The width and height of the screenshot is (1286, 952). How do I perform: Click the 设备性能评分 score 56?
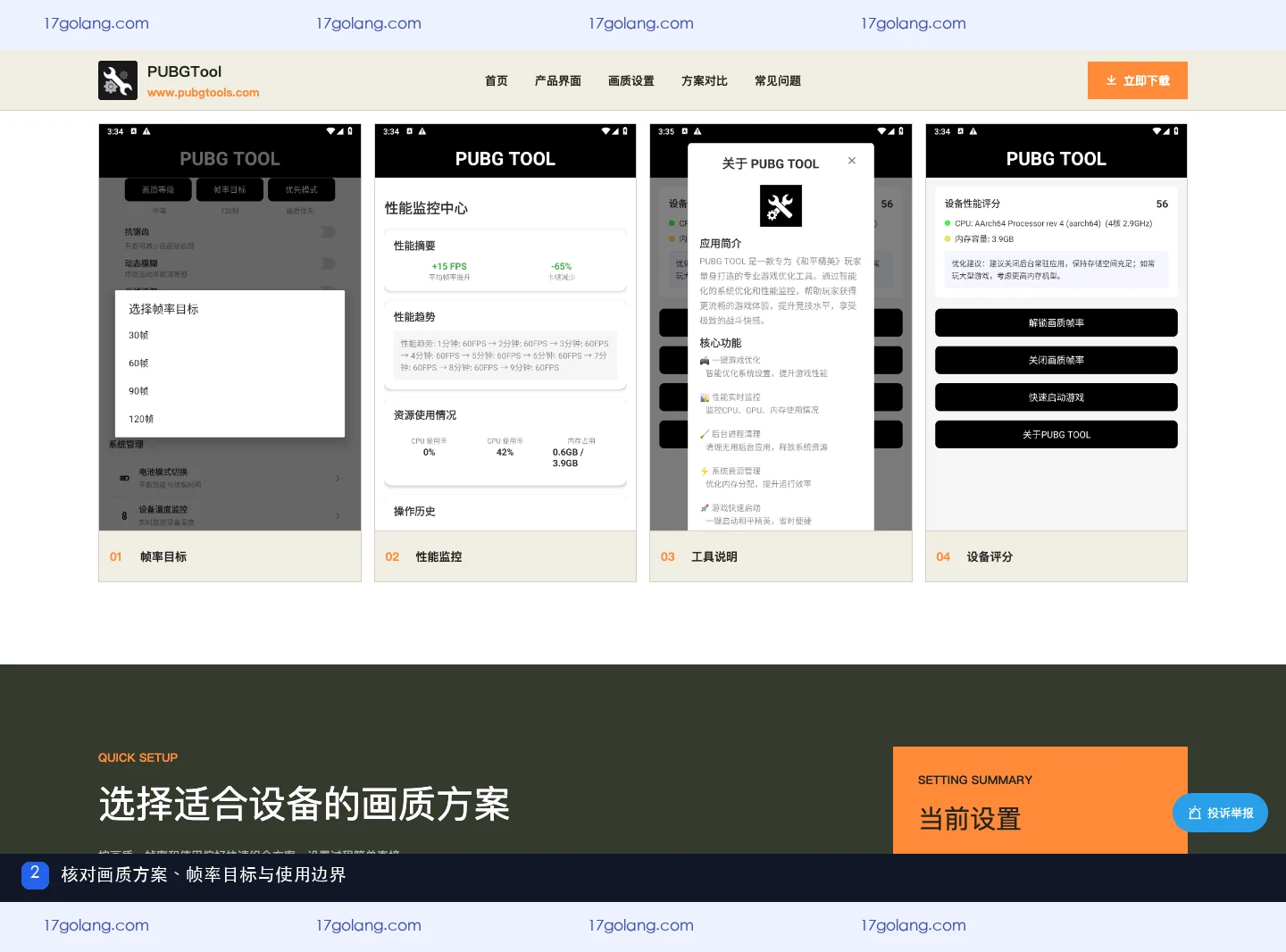[1162, 204]
